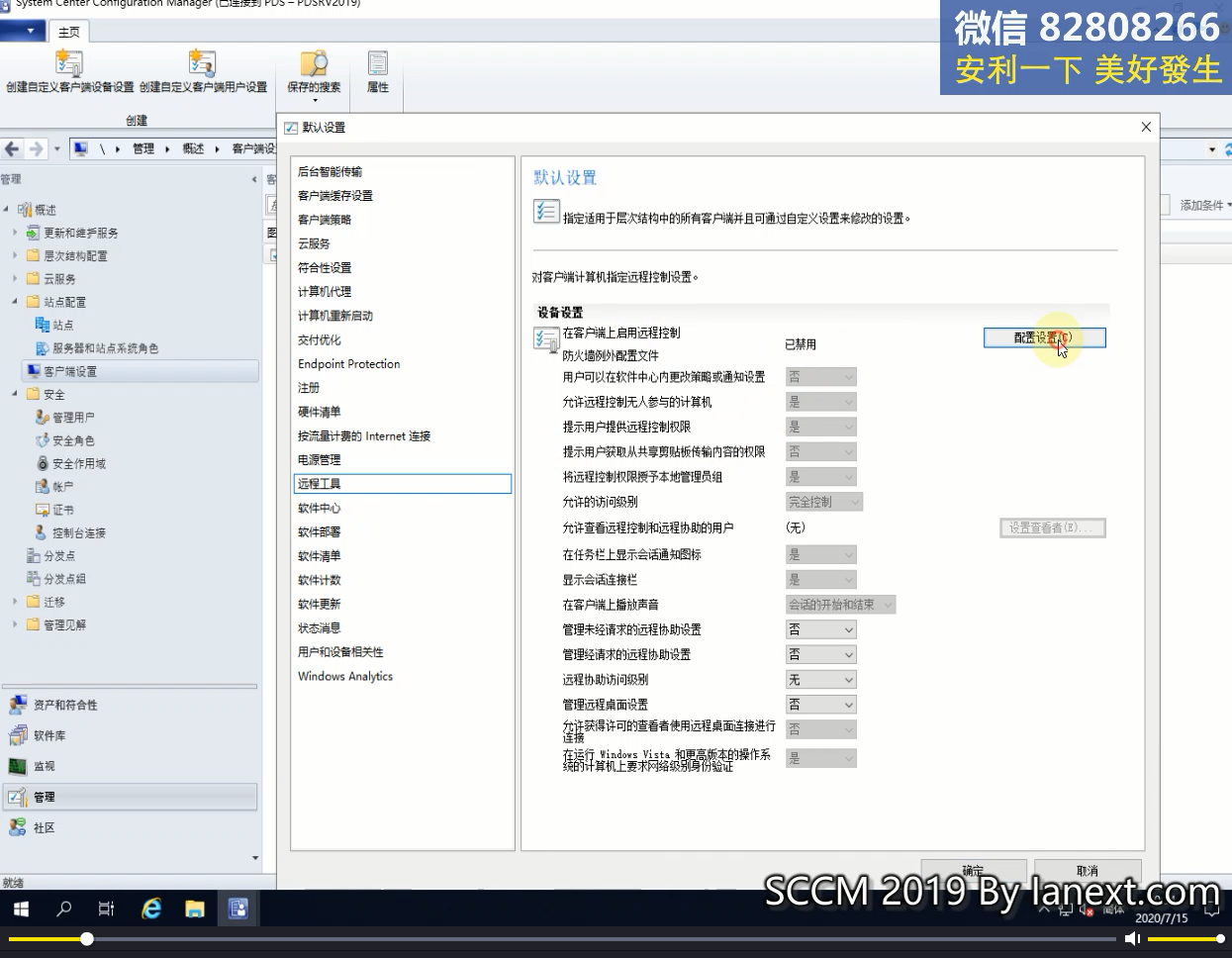This screenshot has height=958, width=1232.
Task: Open the 管理用户 node
Action: [73, 418]
